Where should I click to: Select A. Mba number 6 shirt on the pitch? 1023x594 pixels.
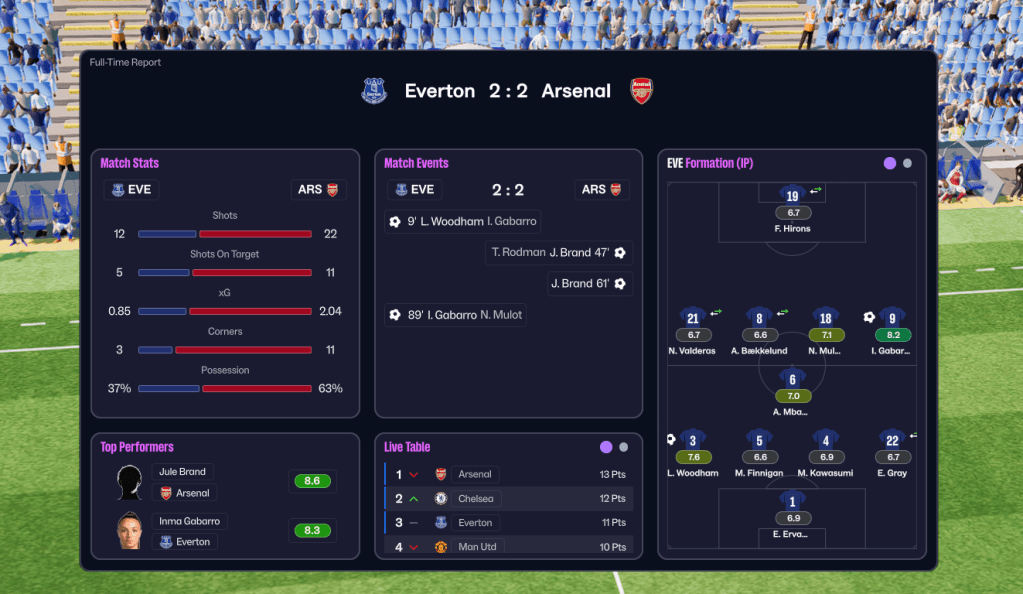[792, 379]
